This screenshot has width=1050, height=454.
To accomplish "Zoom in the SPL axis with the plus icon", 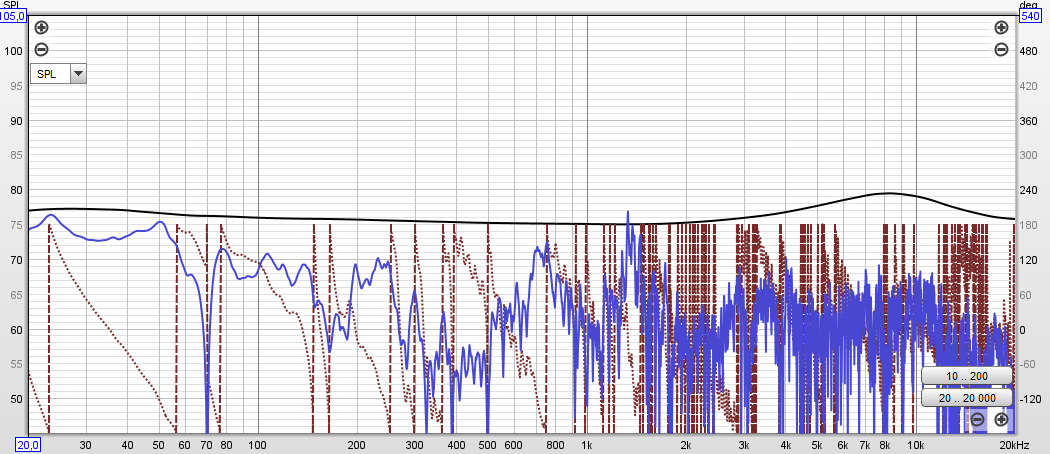I will click(x=42, y=28).
